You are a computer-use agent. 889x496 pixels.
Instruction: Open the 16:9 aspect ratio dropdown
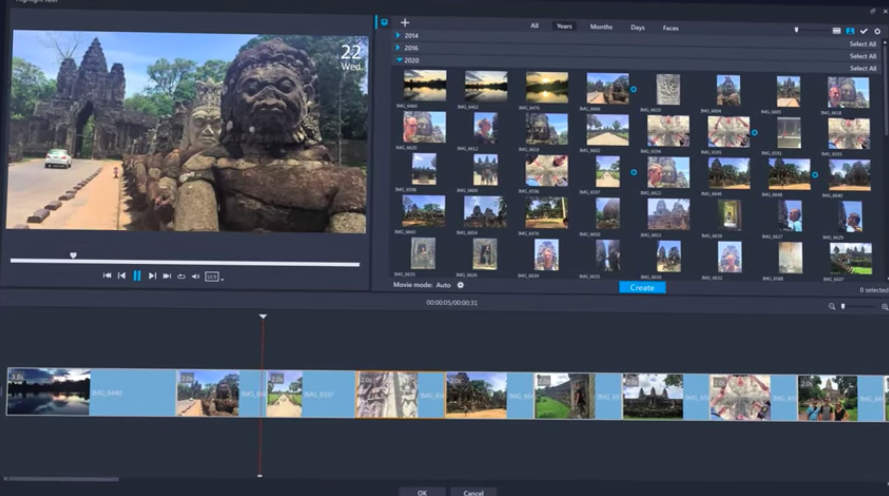pyautogui.click(x=213, y=276)
